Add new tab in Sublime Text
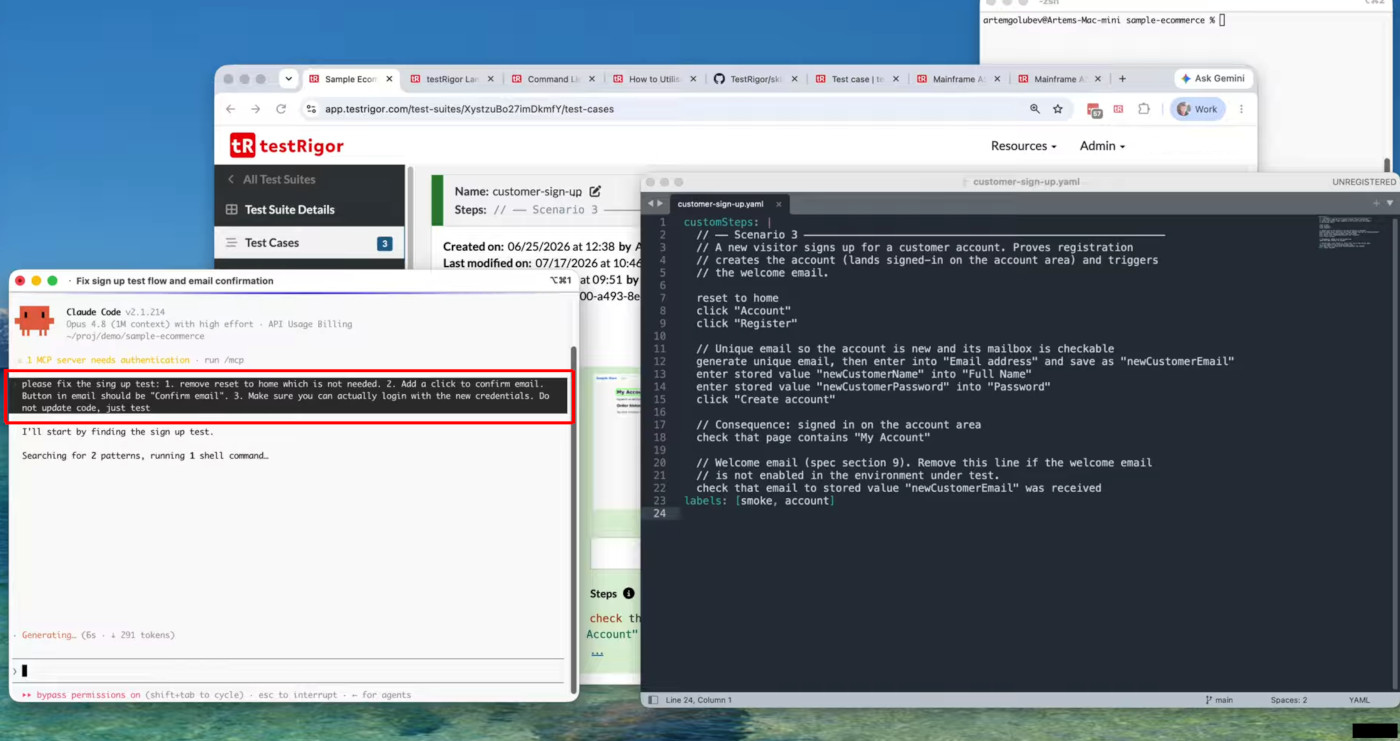This screenshot has width=1400, height=741. [1376, 203]
